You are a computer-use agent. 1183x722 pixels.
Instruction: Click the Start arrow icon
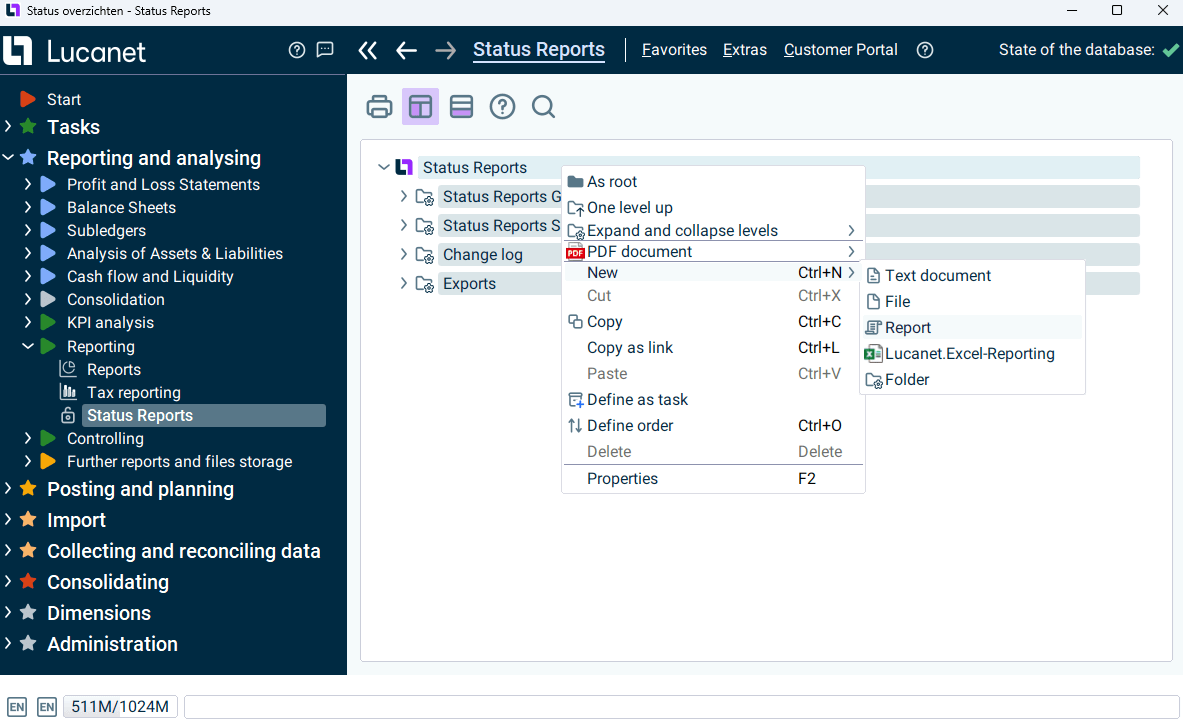point(28,99)
